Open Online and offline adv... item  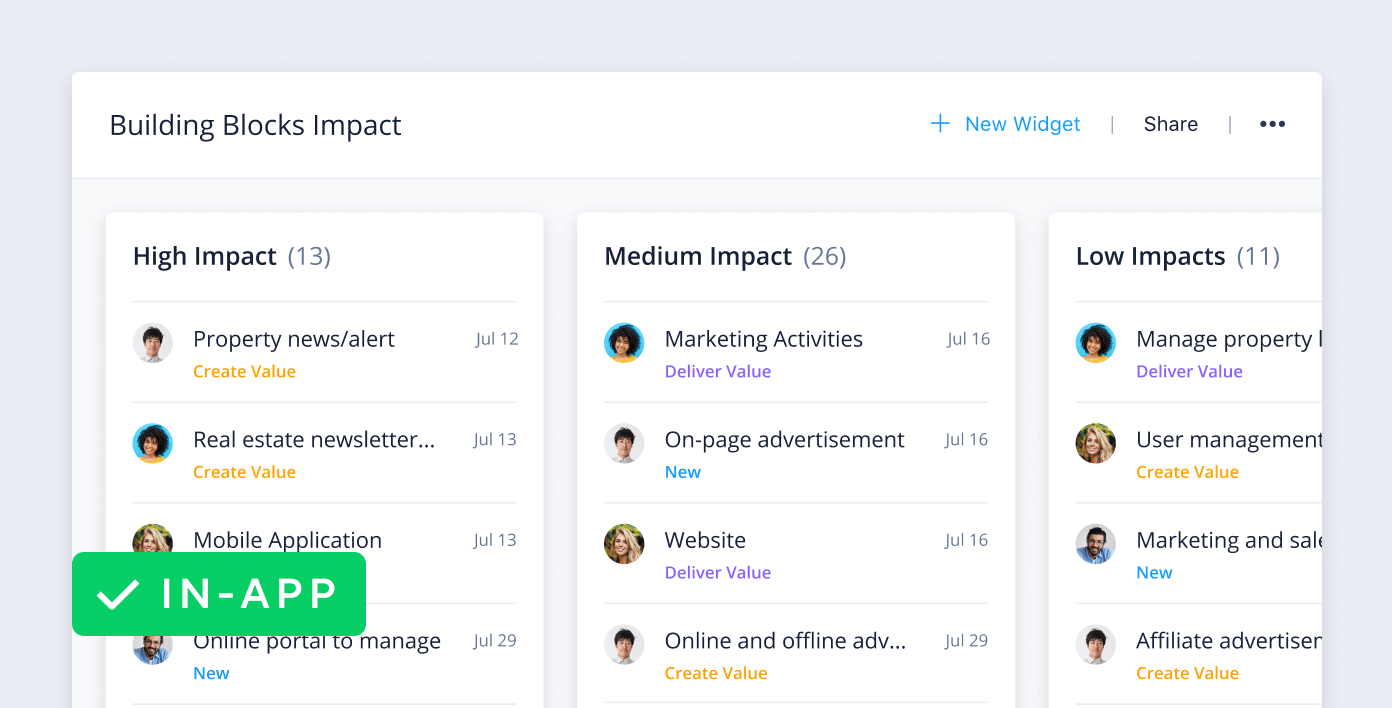[785, 641]
